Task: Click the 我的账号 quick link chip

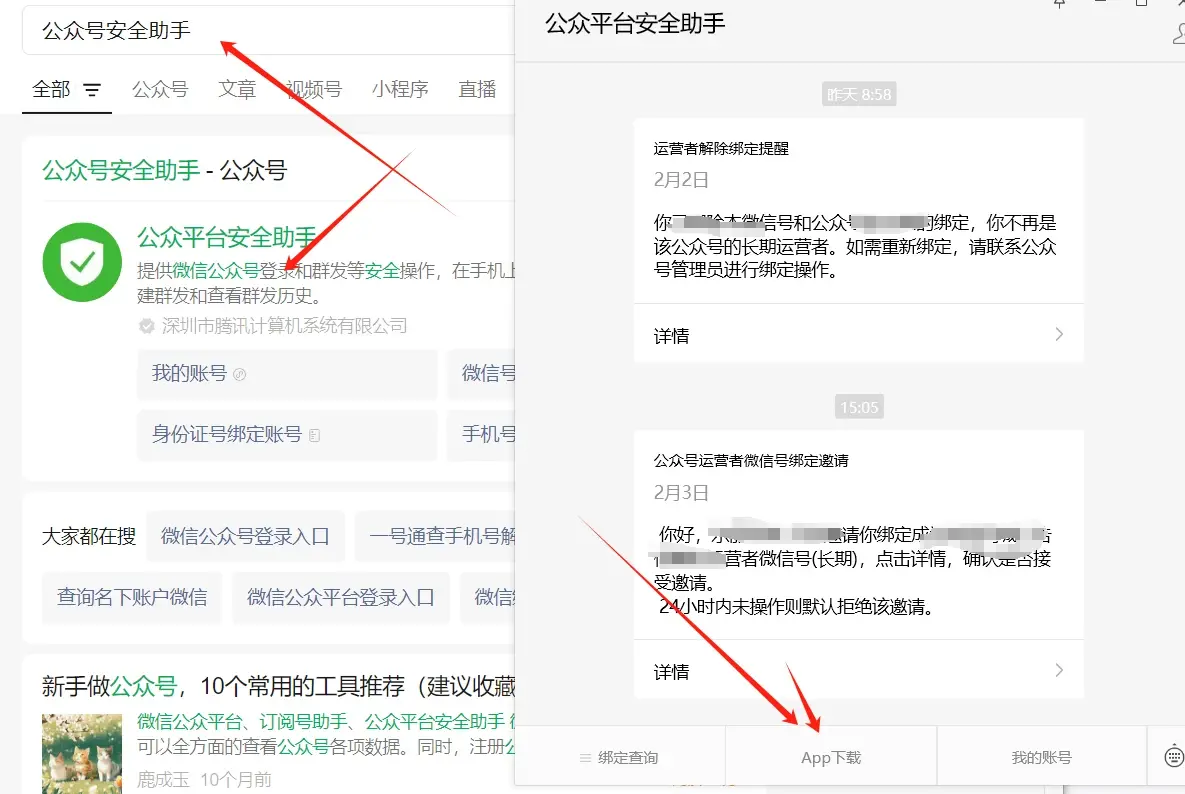Action: (287, 374)
